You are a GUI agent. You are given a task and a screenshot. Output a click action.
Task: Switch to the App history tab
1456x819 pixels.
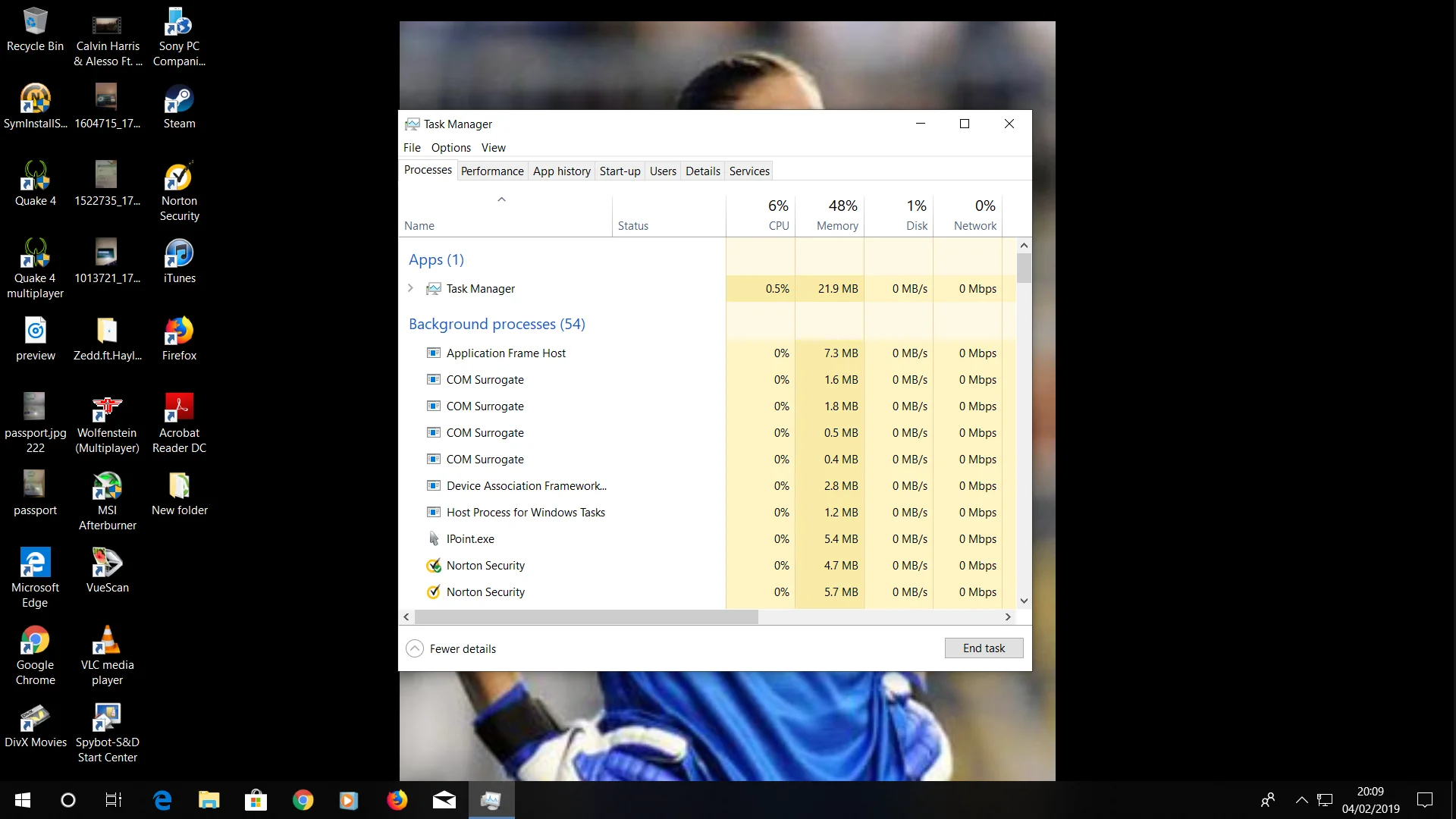pos(562,171)
